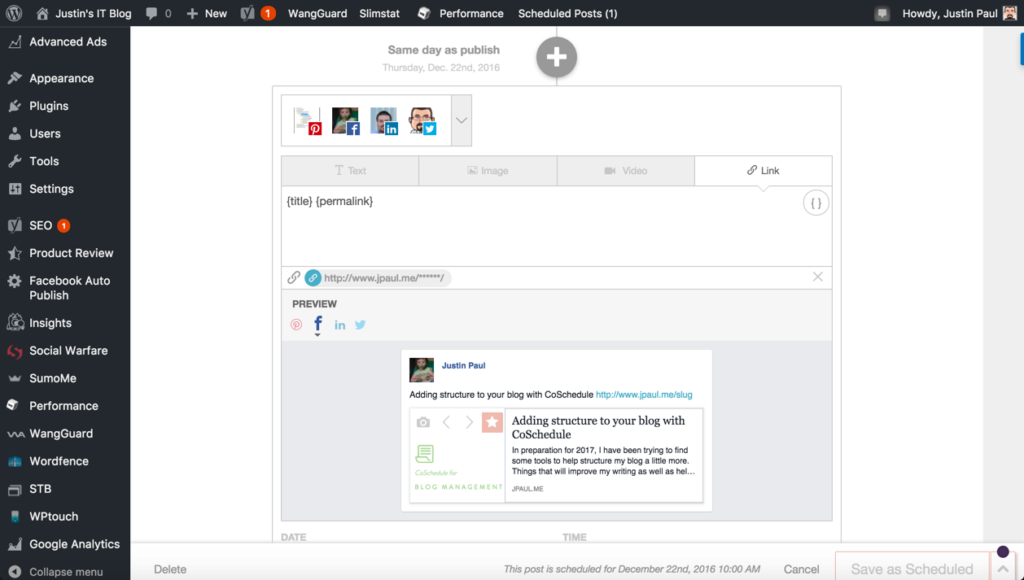Switch to the Image tab
1024x580 pixels.
click(488, 170)
